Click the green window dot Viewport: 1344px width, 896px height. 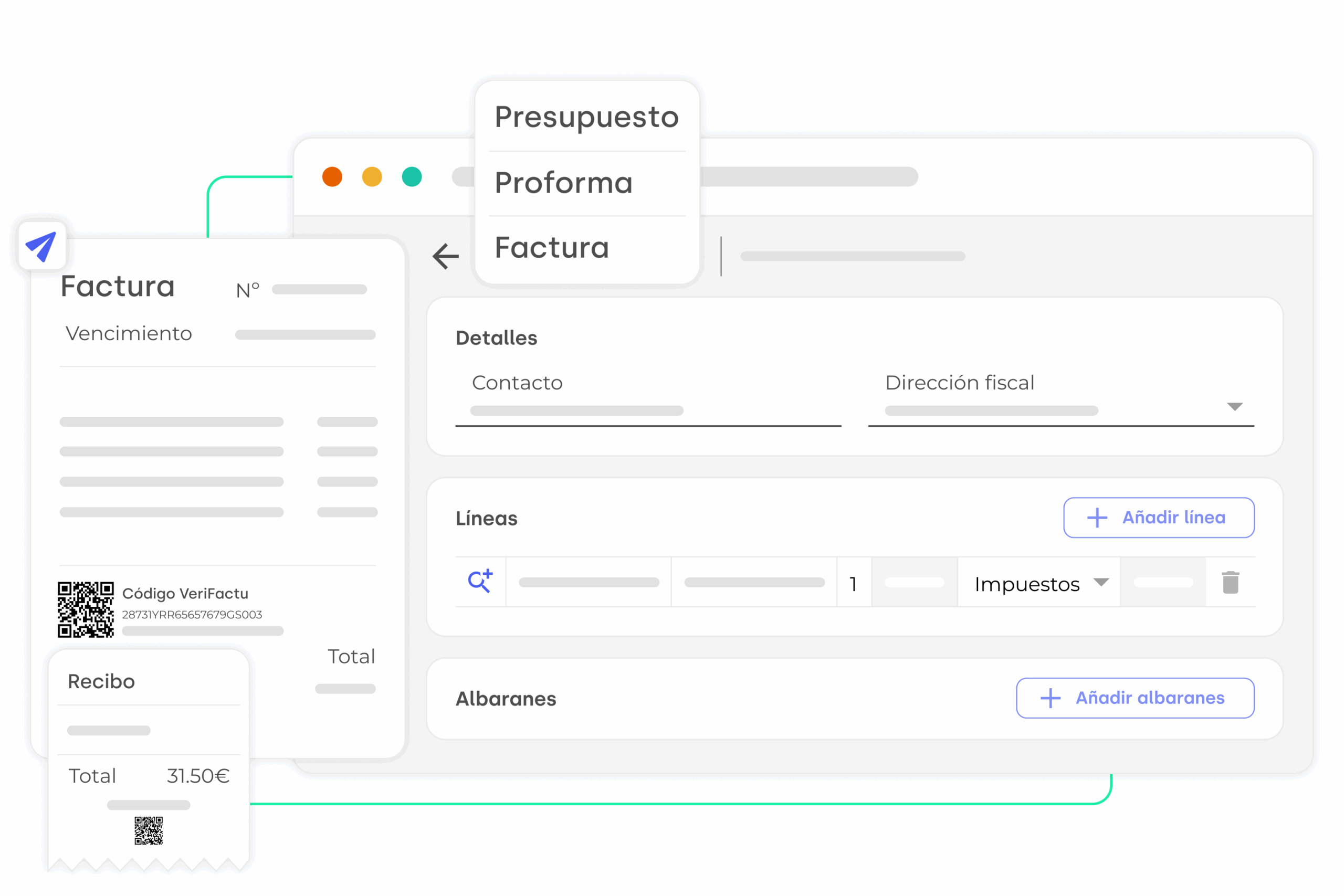pyautogui.click(x=412, y=176)
